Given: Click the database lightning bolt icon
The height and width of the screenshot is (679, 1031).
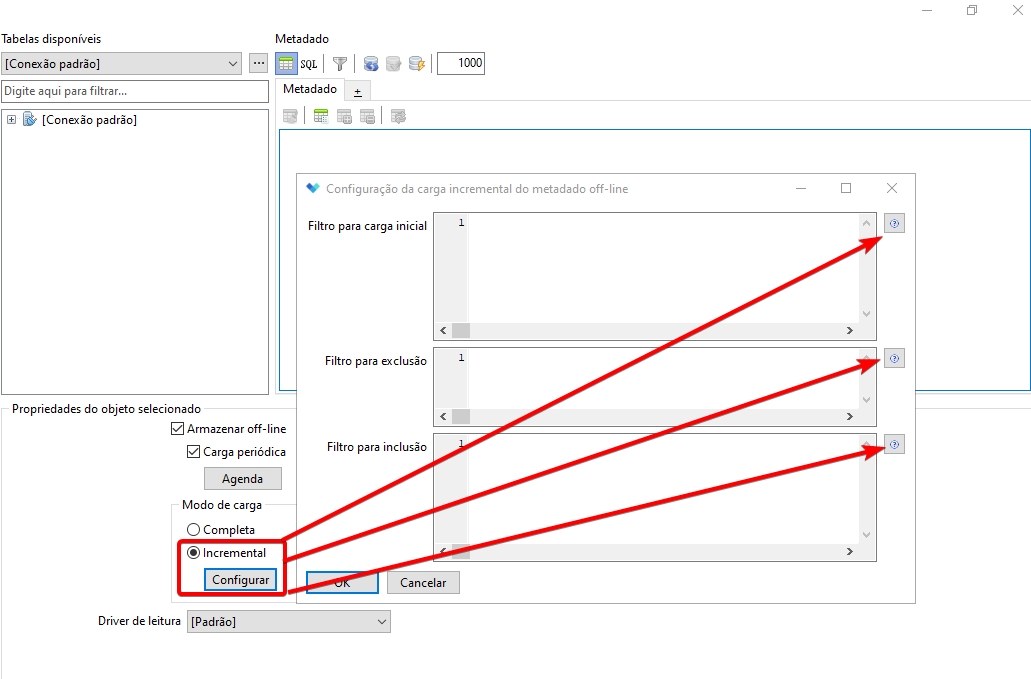Looking at the screenshot, I should (417, 63).
